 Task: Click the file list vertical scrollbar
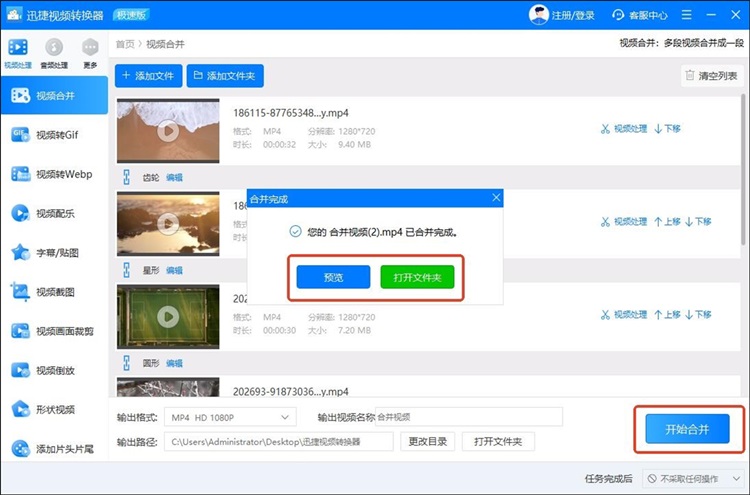point(744,172)
